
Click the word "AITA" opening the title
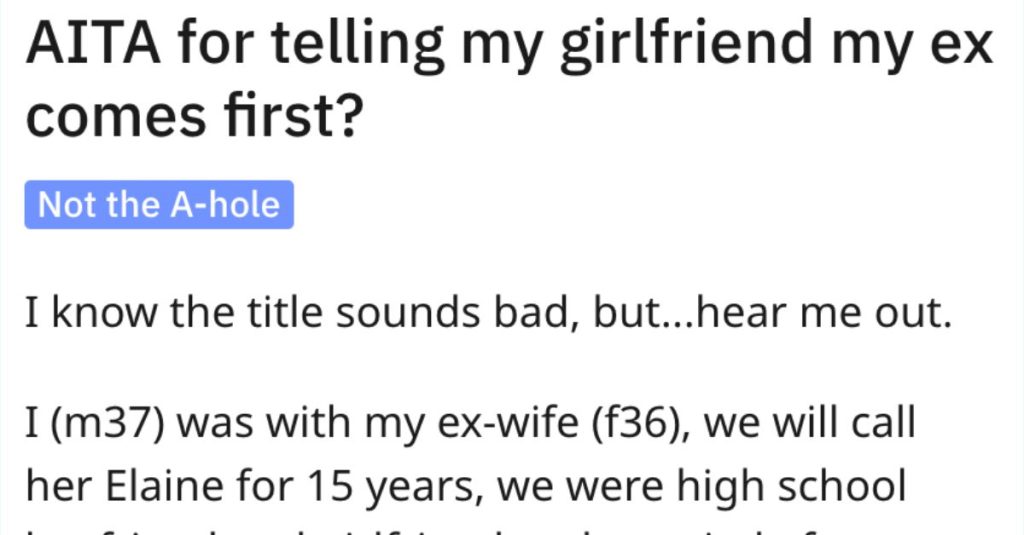tap(93, 44)
